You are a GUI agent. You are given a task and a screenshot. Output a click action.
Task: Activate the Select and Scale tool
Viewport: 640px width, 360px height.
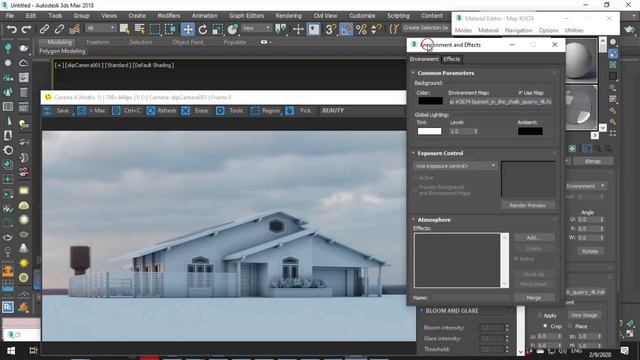coord(217,29)
